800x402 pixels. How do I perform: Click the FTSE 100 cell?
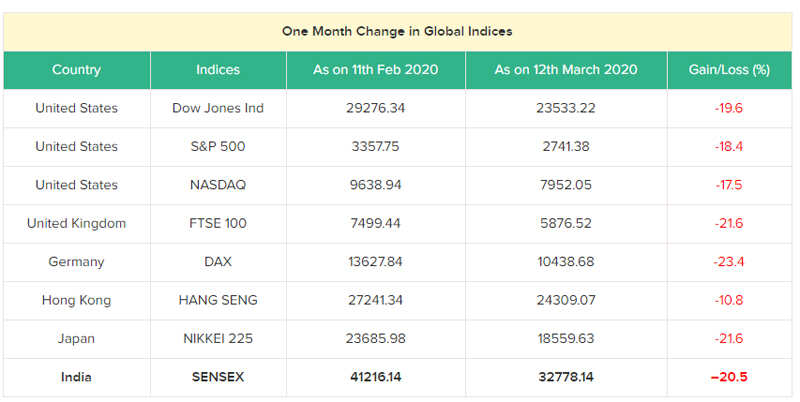218,223
